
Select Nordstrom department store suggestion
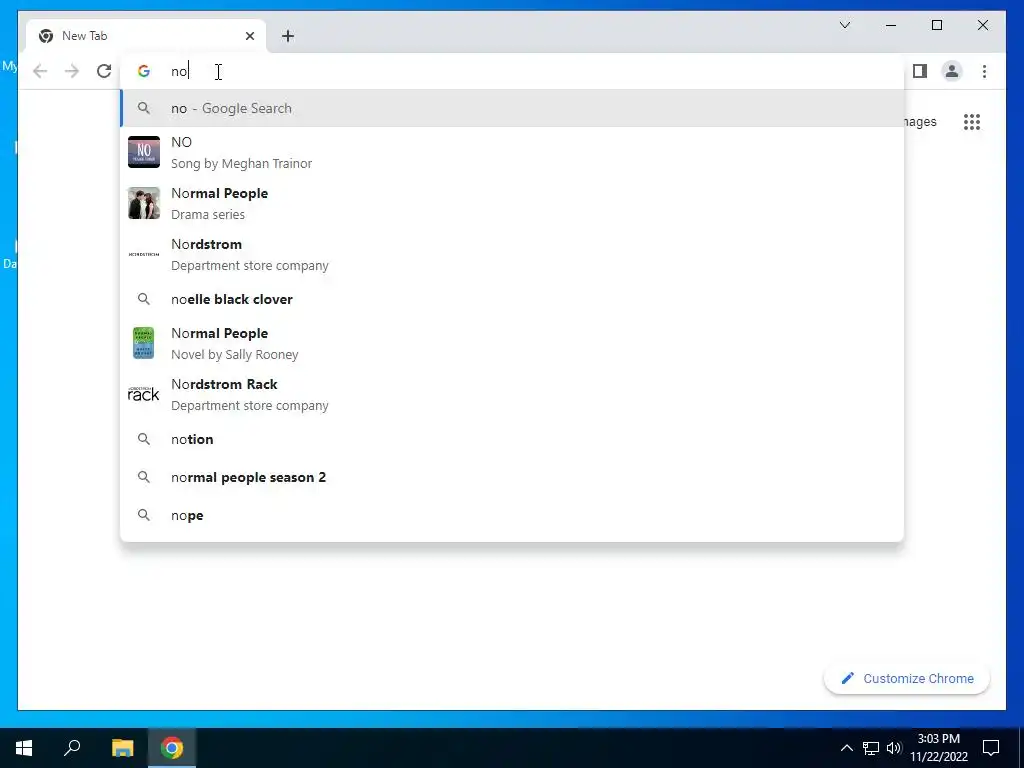click(512, 254)
